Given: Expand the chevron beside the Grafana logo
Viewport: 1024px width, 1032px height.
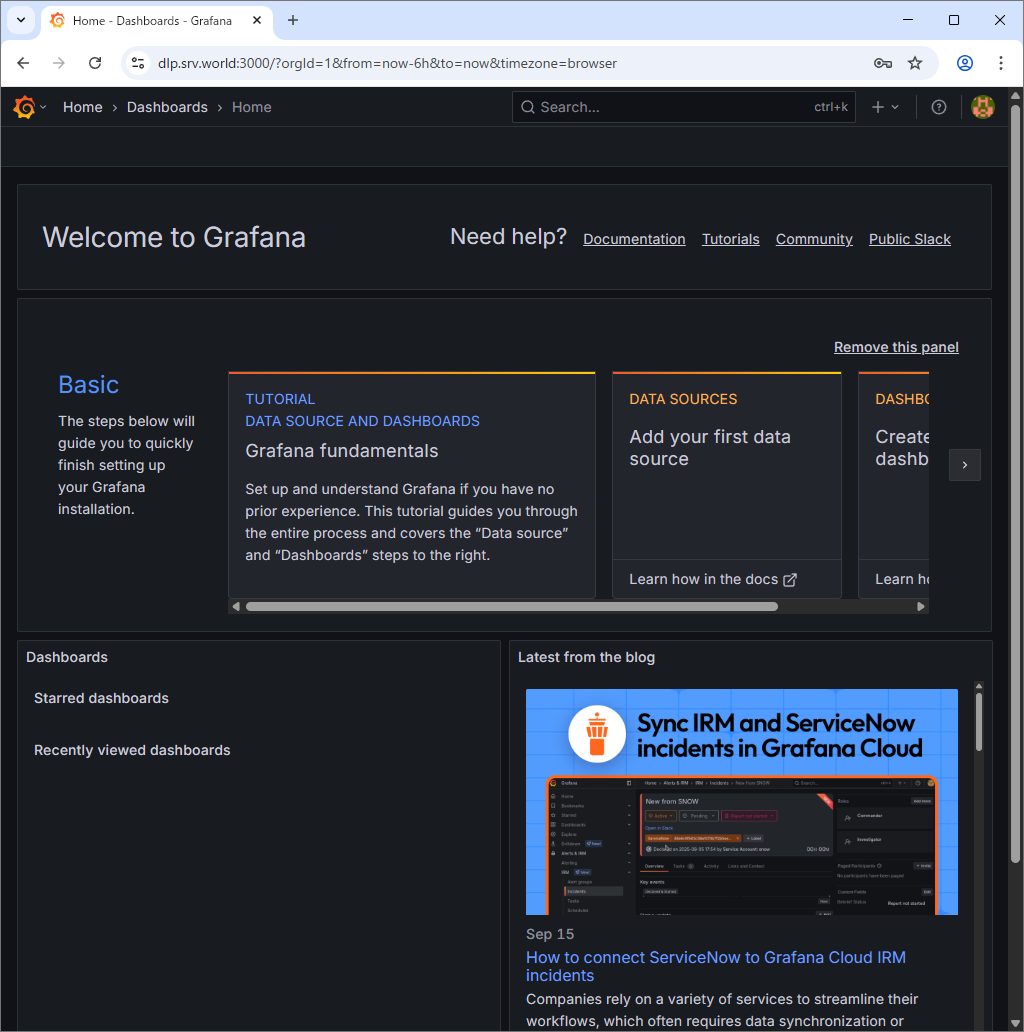Looking at the screenshot, I should (x=43, y=107).
